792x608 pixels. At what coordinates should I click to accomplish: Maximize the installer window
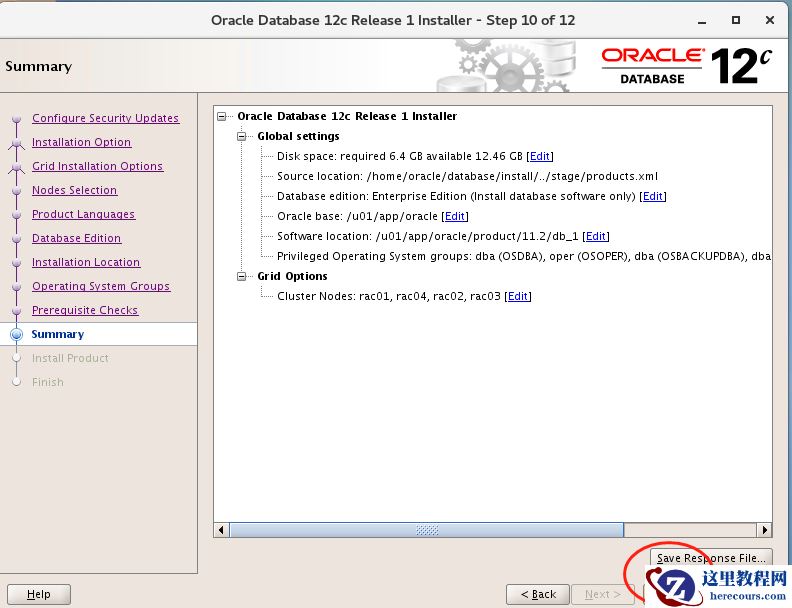point(736,20)
